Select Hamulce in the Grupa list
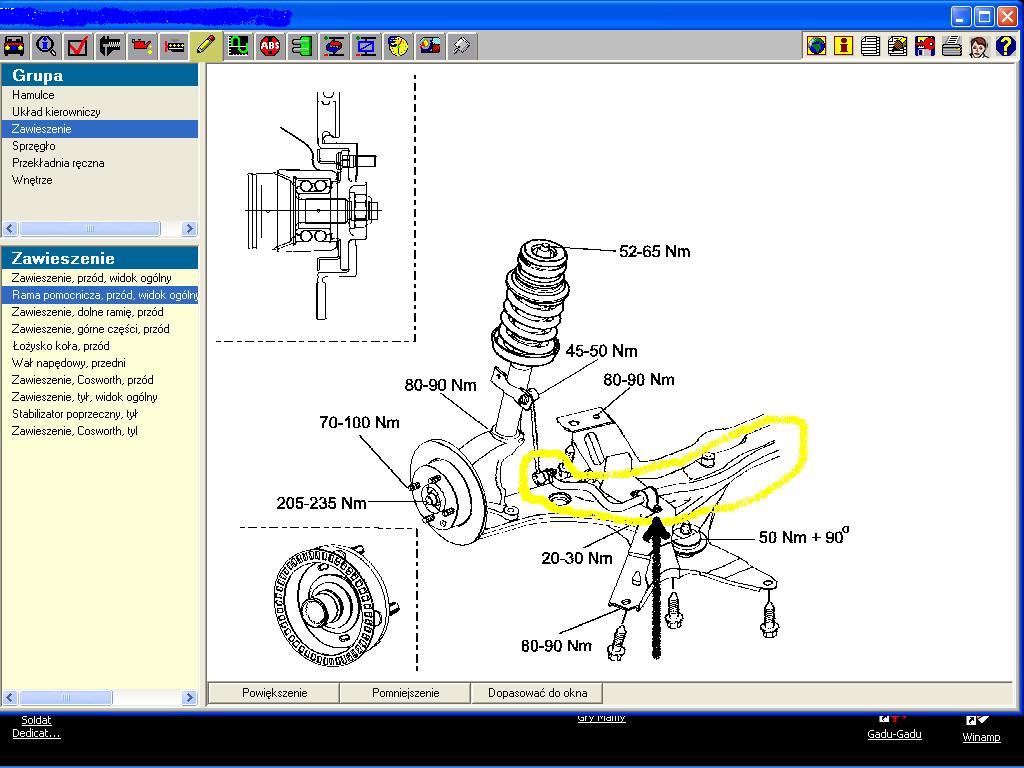Screen dimensions: 1024x768 (x=33, y=95)
